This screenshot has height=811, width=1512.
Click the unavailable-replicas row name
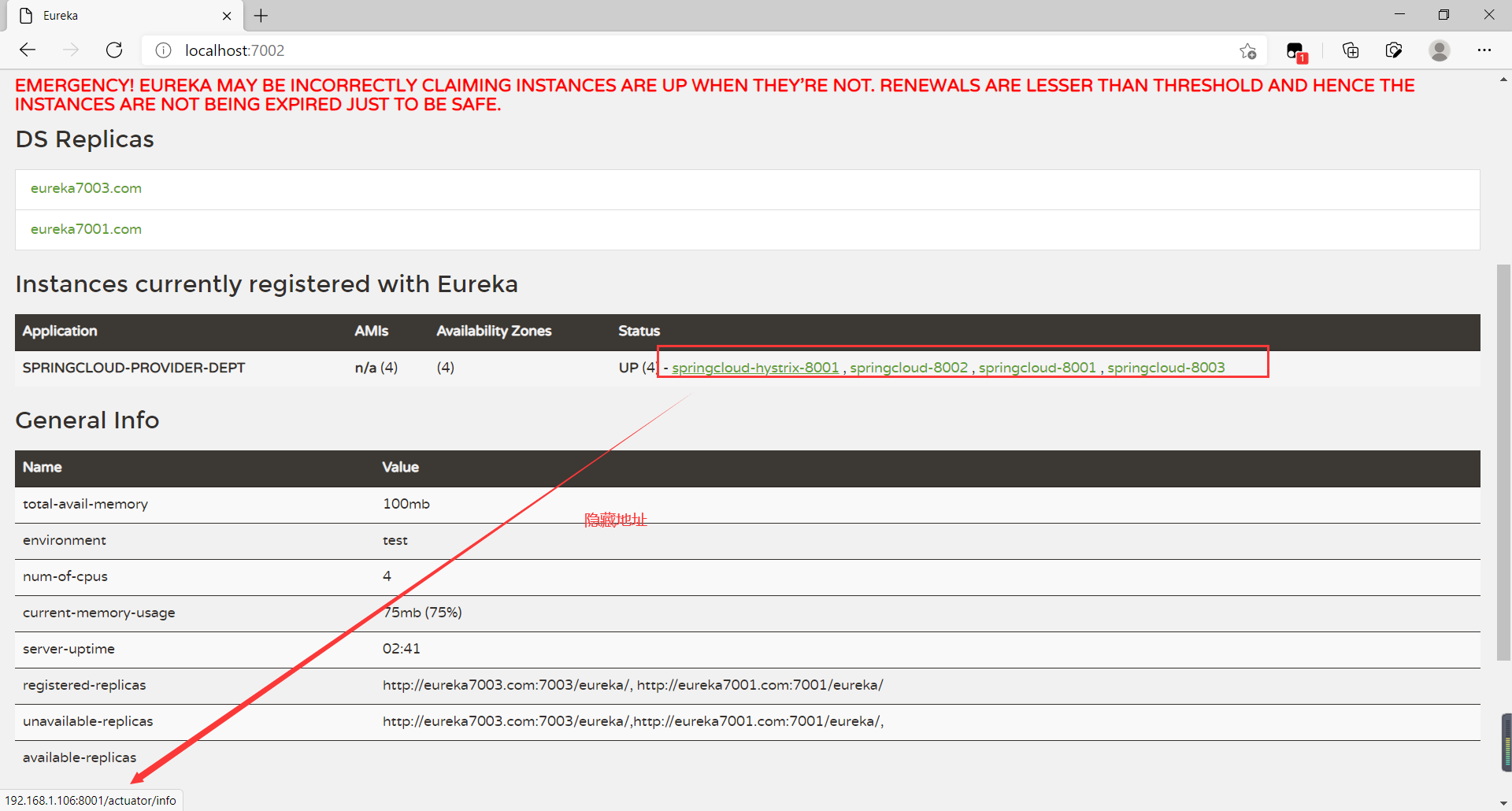(88, 721)
